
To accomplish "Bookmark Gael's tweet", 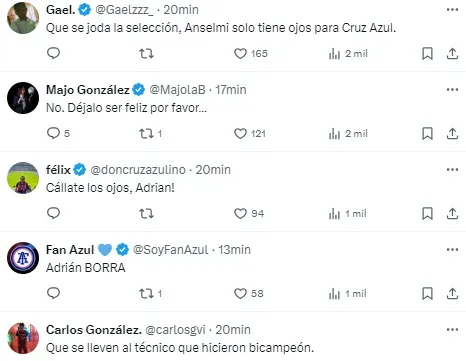I will 427,54.
